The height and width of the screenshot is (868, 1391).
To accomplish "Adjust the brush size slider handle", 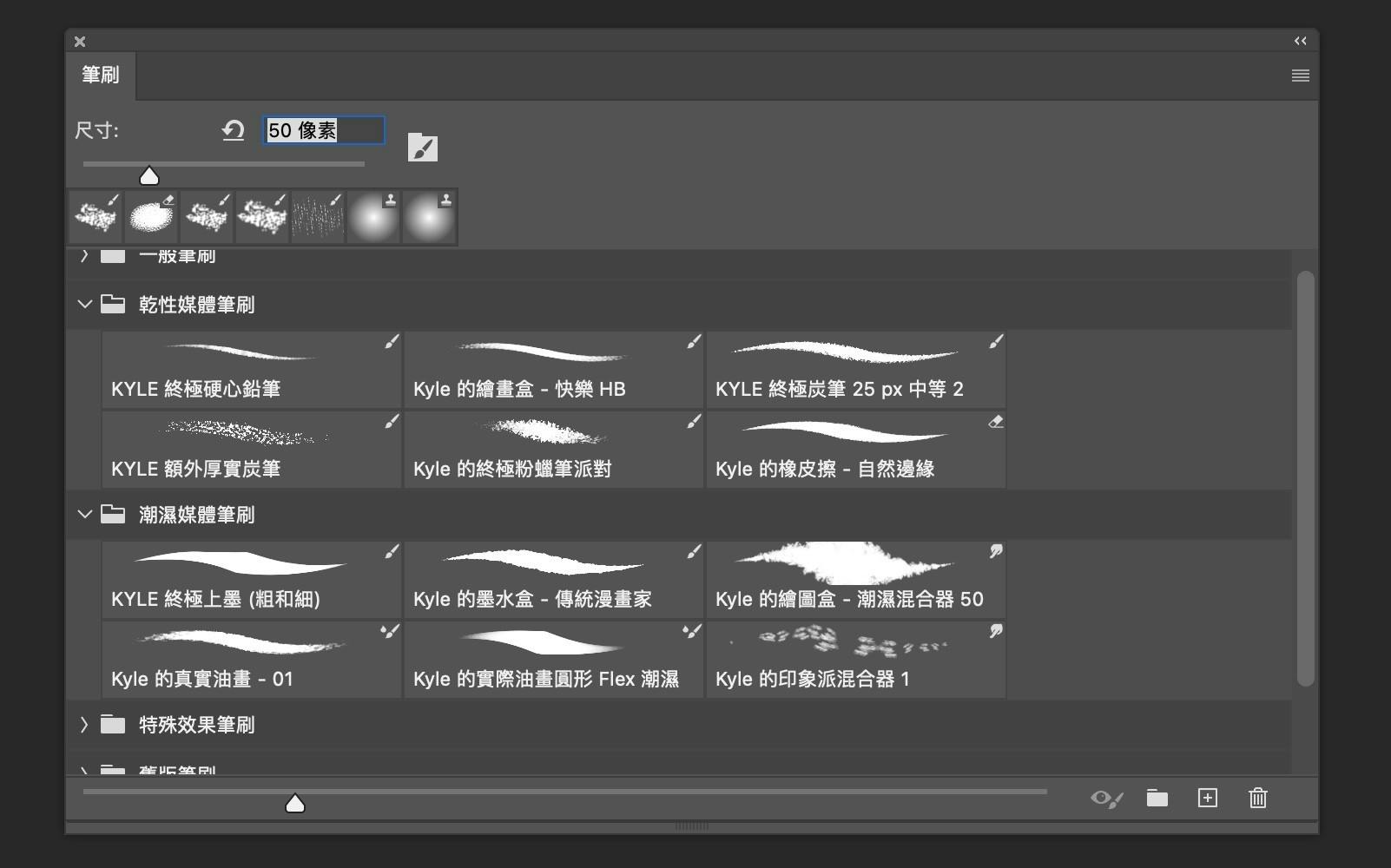I will pyautogui.click(x=149, y=176).
